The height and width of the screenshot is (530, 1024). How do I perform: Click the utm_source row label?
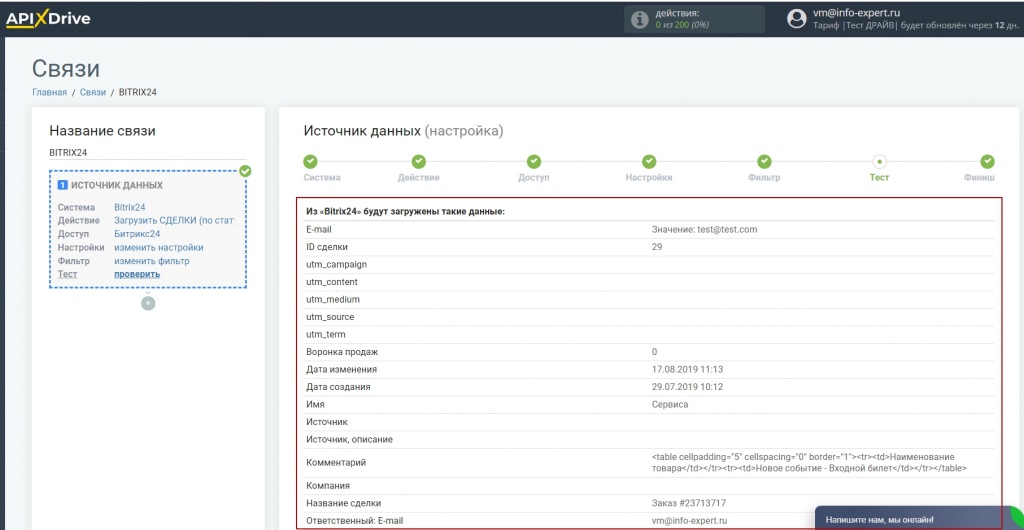tap(330, 317)
